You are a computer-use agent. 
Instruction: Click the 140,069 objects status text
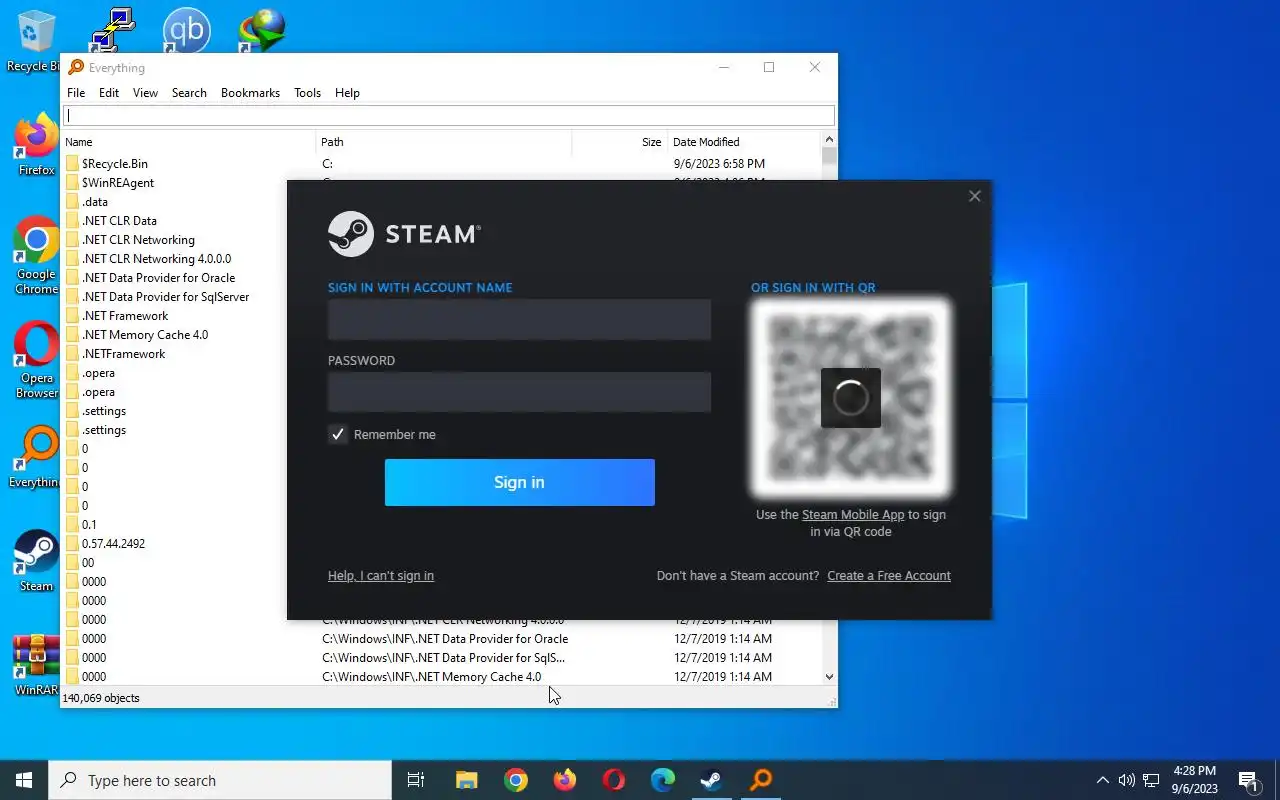(101, 698)
